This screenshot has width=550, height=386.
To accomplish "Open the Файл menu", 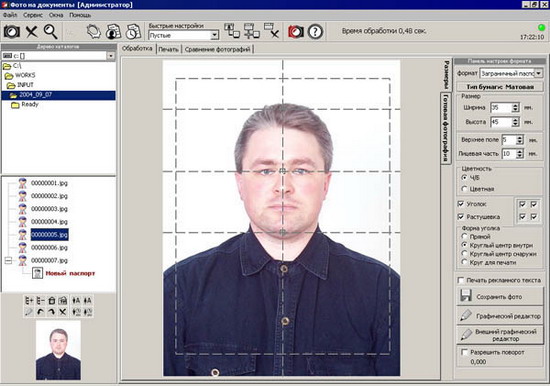I will (10, 15).
